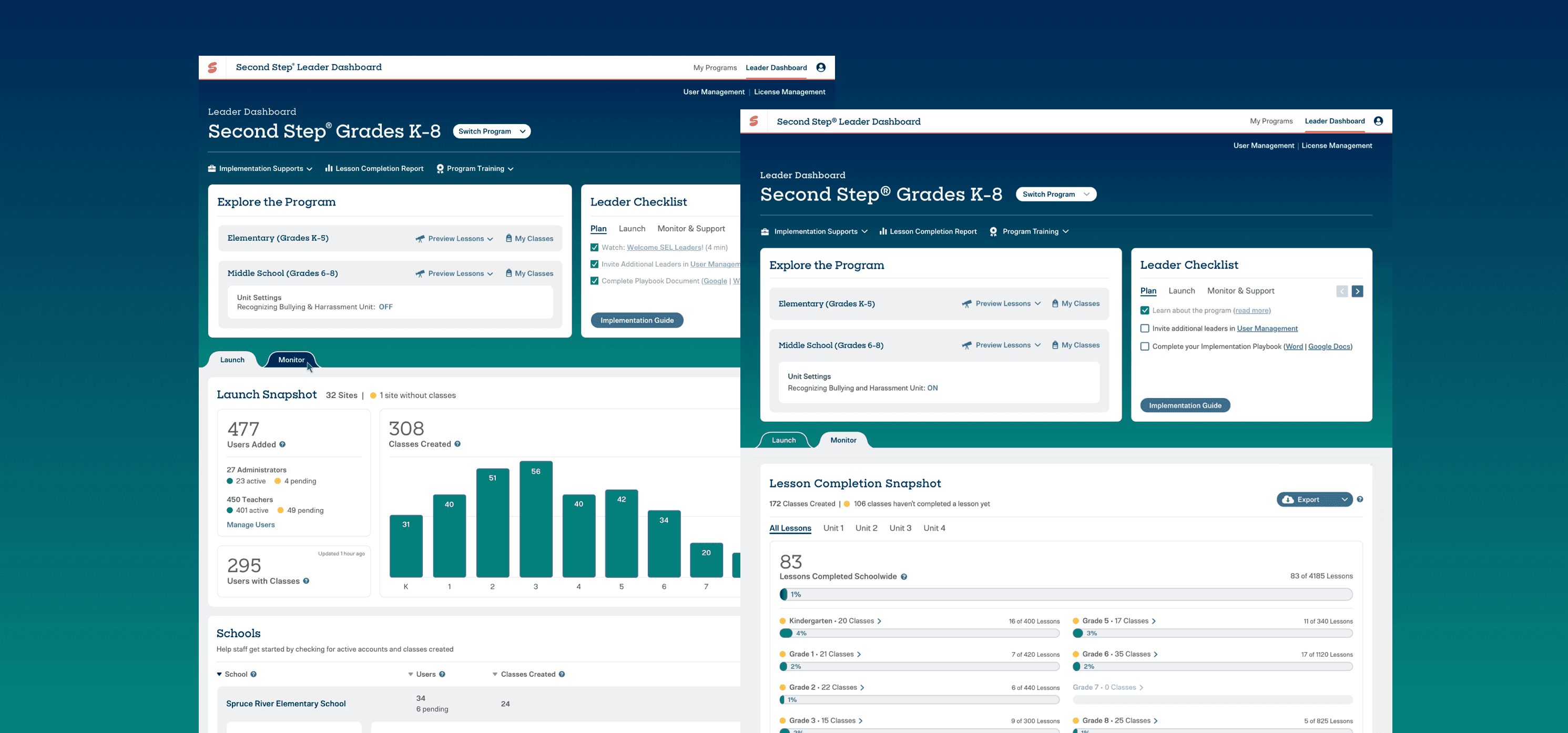This screenshot has width=1568, height=733.
Task: Click help icon next to Users Added
Action: point(282,444)
